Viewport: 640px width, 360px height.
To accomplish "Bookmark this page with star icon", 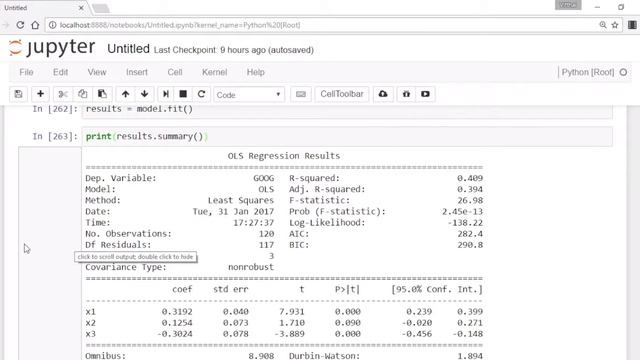I will tap(615, 25).
